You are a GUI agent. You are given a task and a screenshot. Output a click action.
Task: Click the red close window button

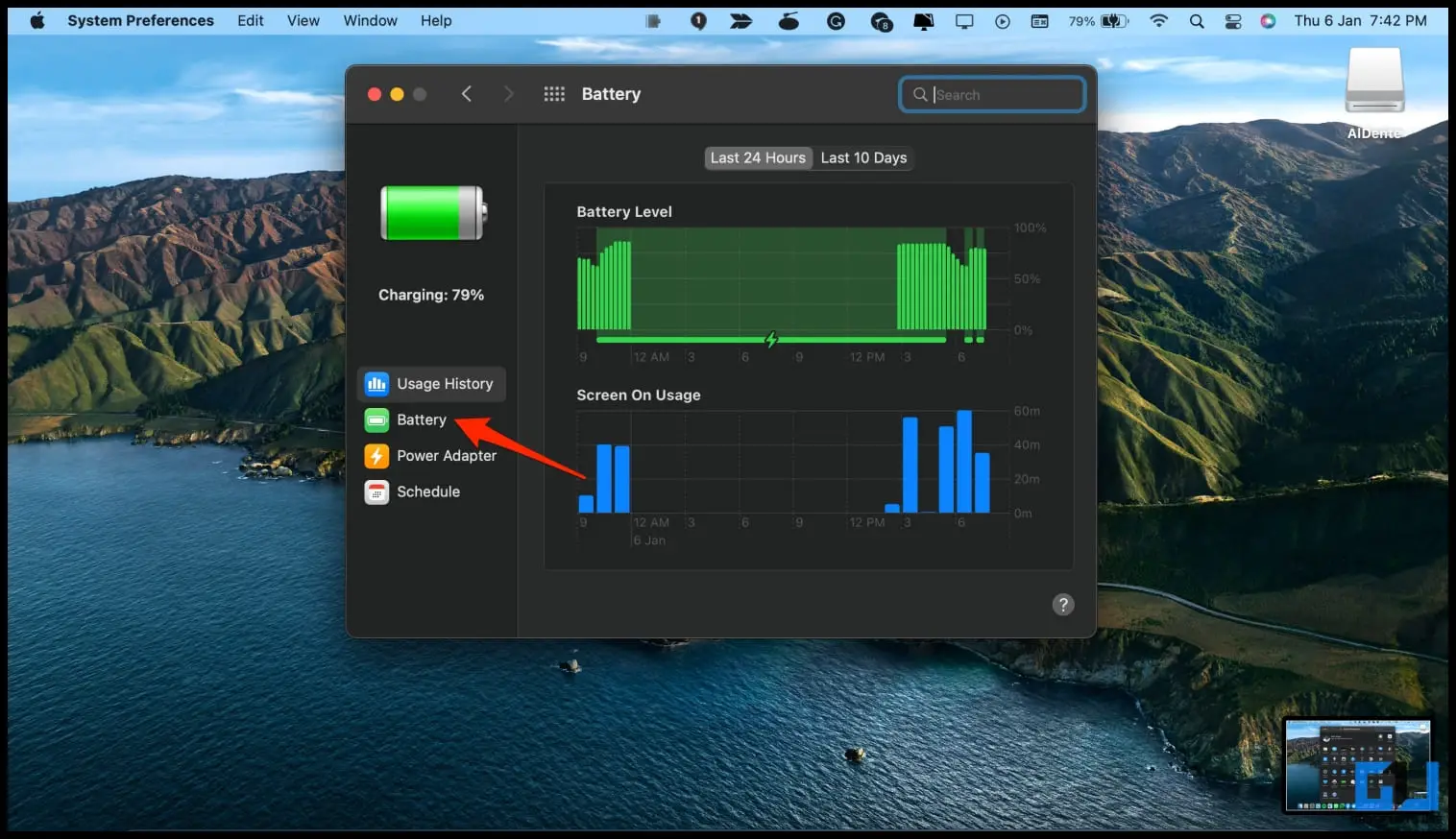(x=375, y=94)
